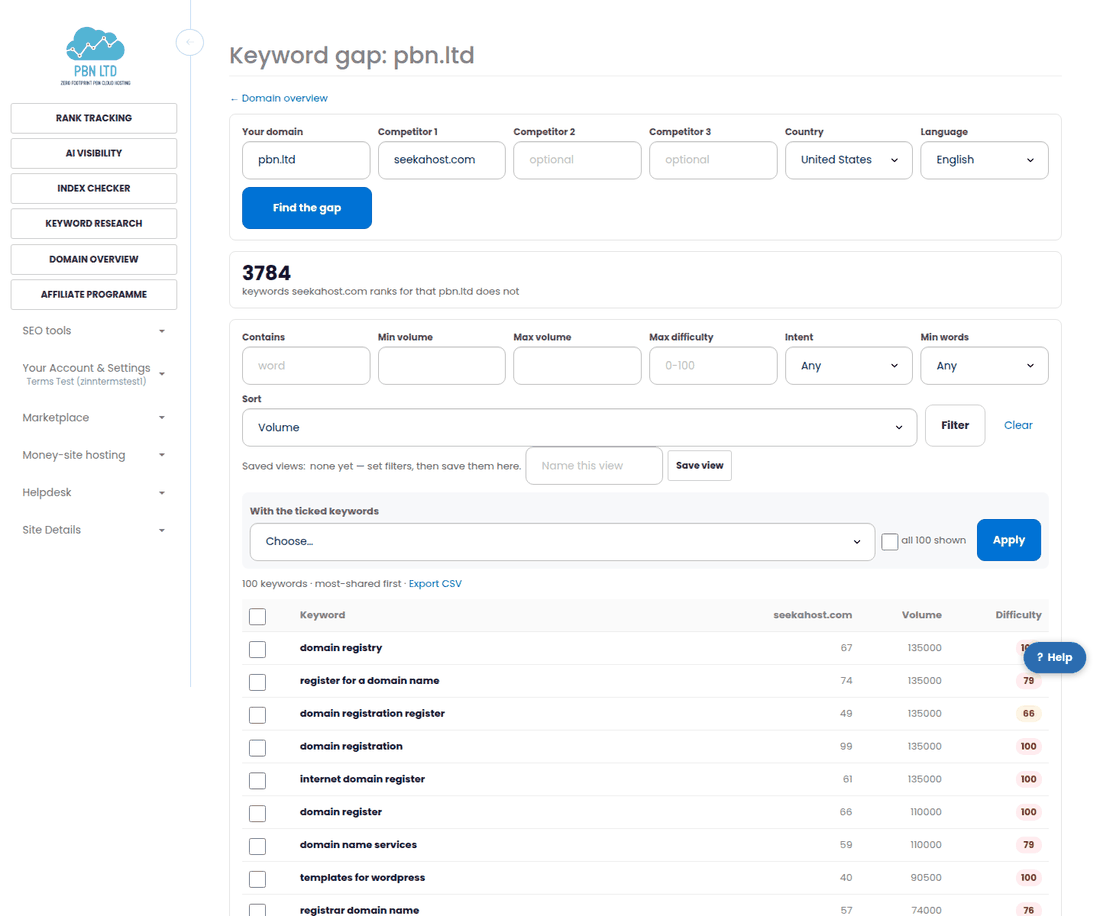
Task: Edit Competitor 1 field seekahost.com
Action: click(441, 160)
